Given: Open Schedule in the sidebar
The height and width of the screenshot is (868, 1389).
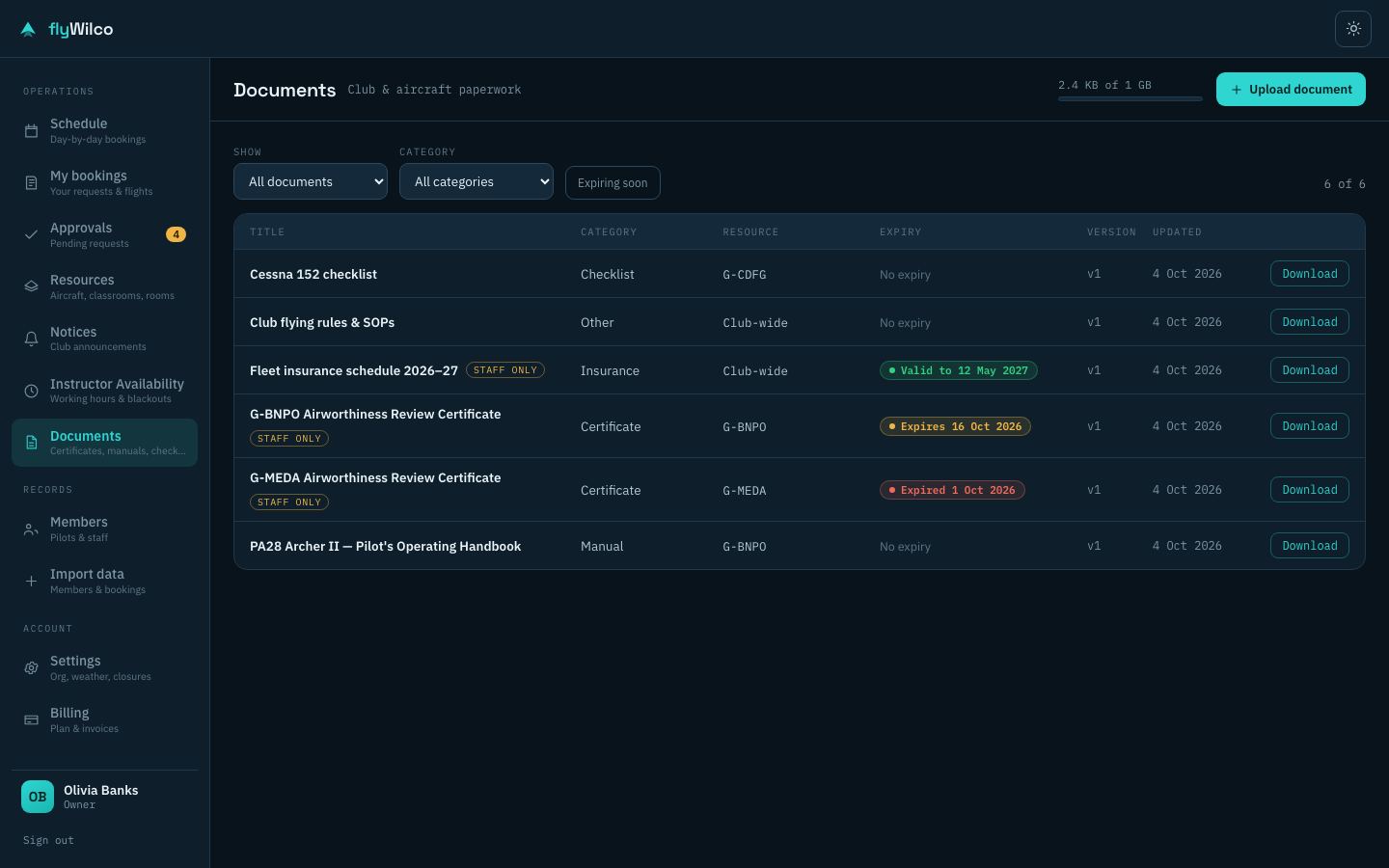Looking at the screenshot, I should coord(104,131).
